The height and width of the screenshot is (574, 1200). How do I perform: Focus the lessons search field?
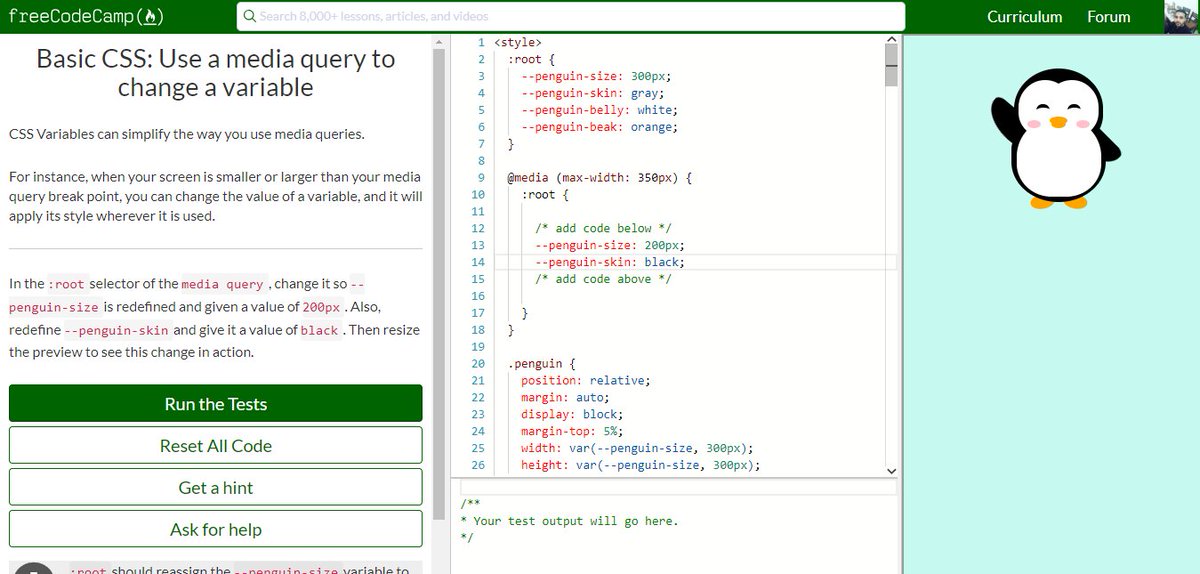tap(571, 16)
